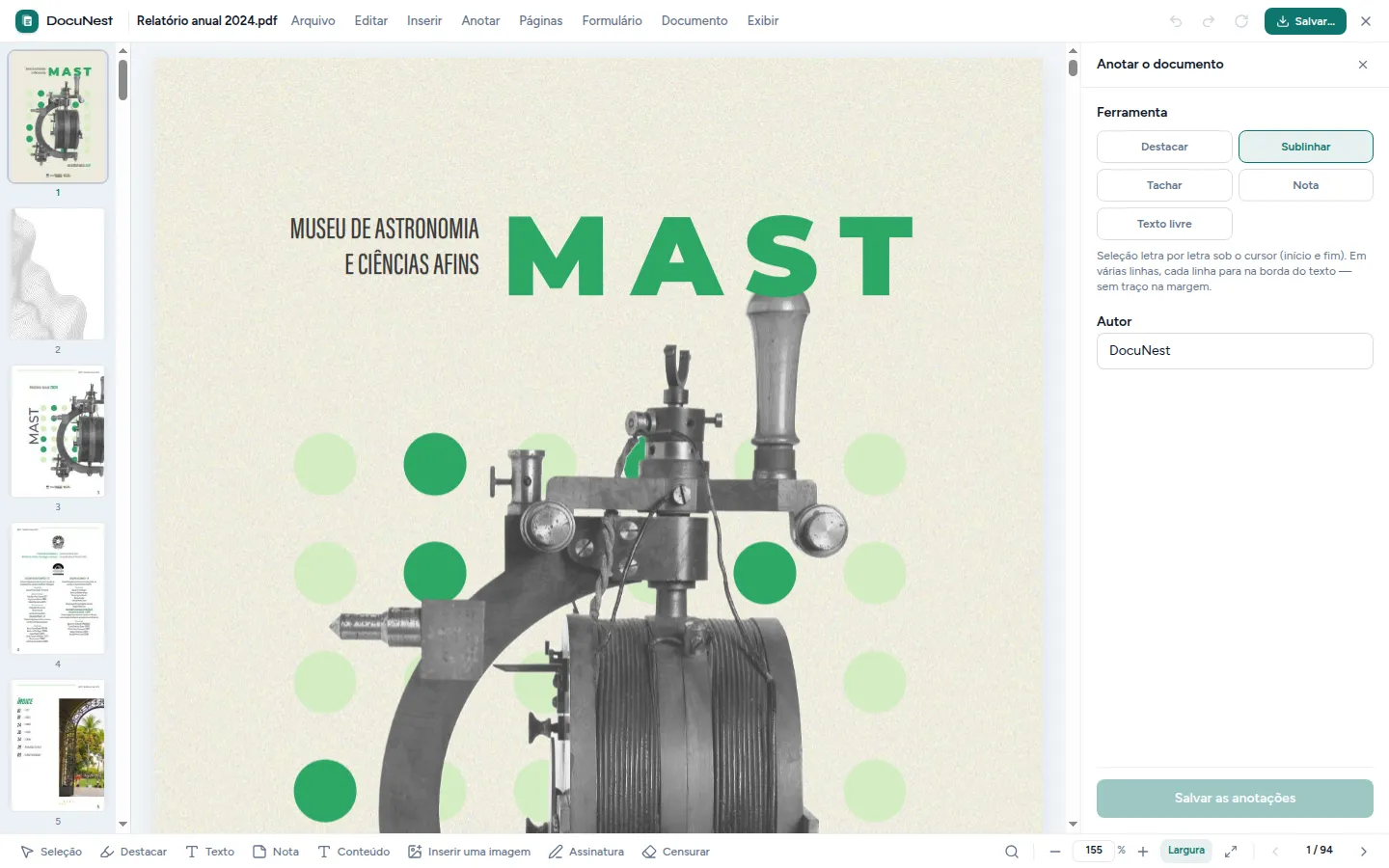Select page 5 thumbnail
The height and width of the screenshot is (868, 1389).
58,746
